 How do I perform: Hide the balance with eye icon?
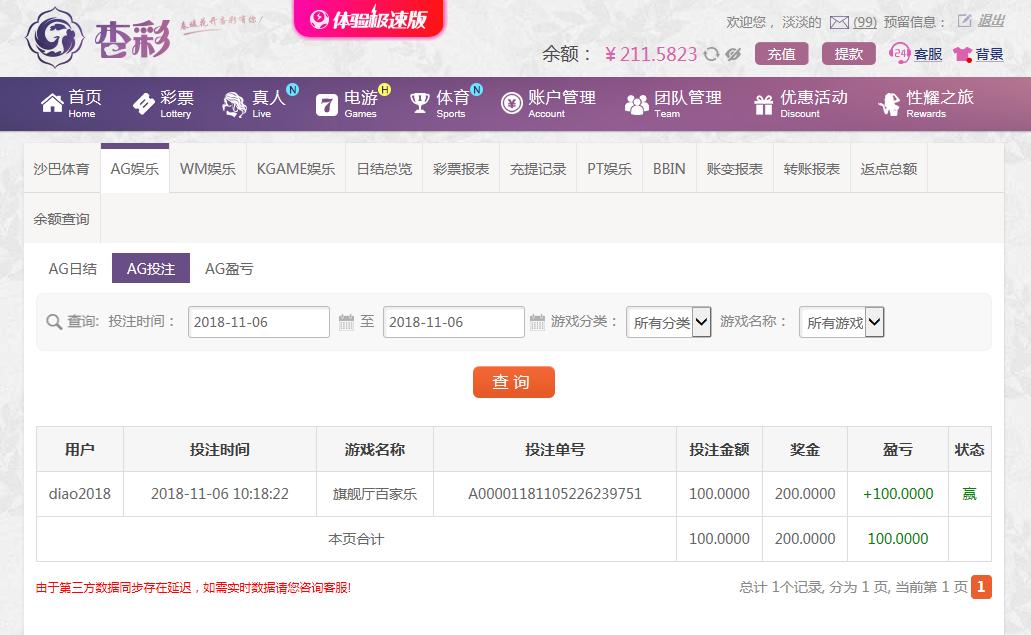click(x=733, y=54)
